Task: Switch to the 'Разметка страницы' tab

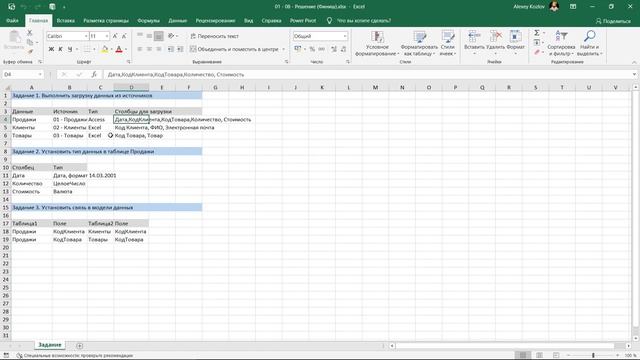Action: pyautogui.click(x=106, y=20)
